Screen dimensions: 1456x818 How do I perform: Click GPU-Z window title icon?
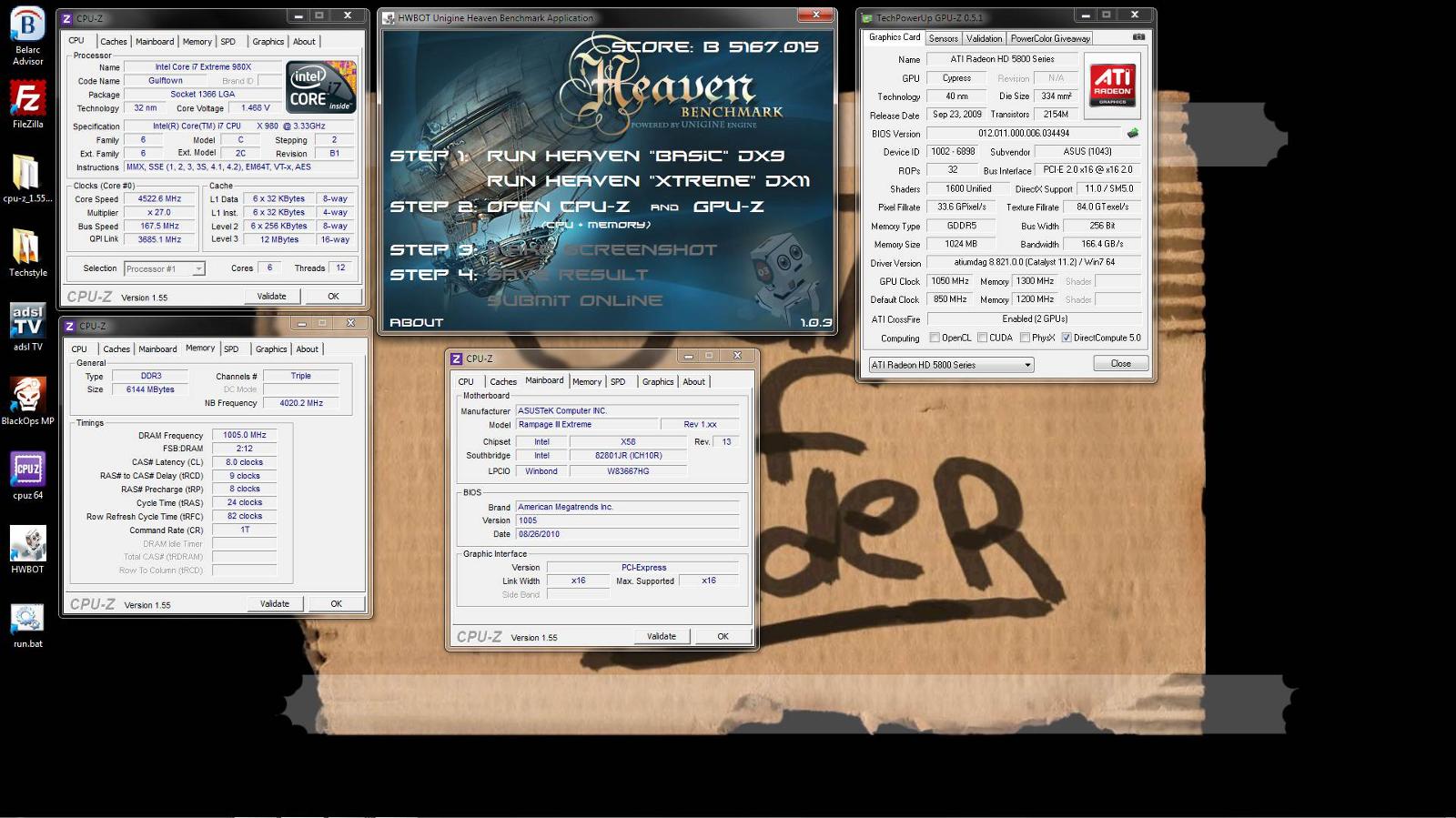tap(867, 18)
